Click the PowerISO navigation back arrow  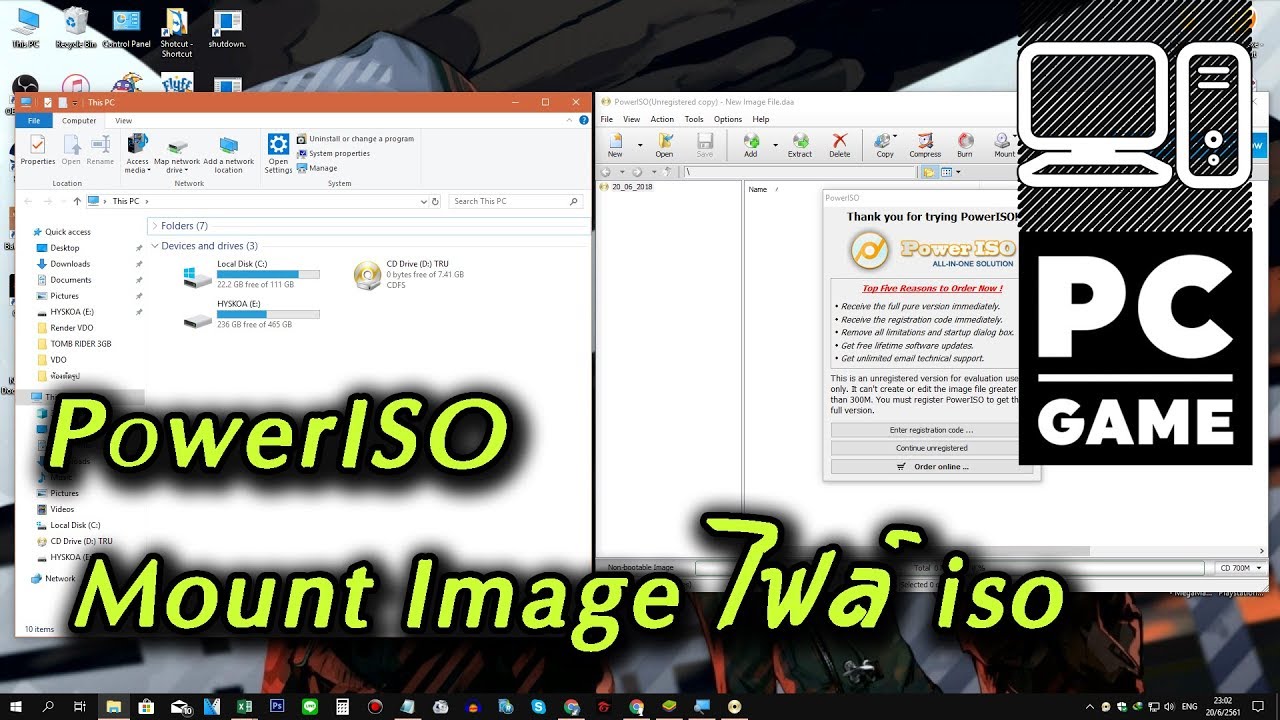click(x=606, y=172)
